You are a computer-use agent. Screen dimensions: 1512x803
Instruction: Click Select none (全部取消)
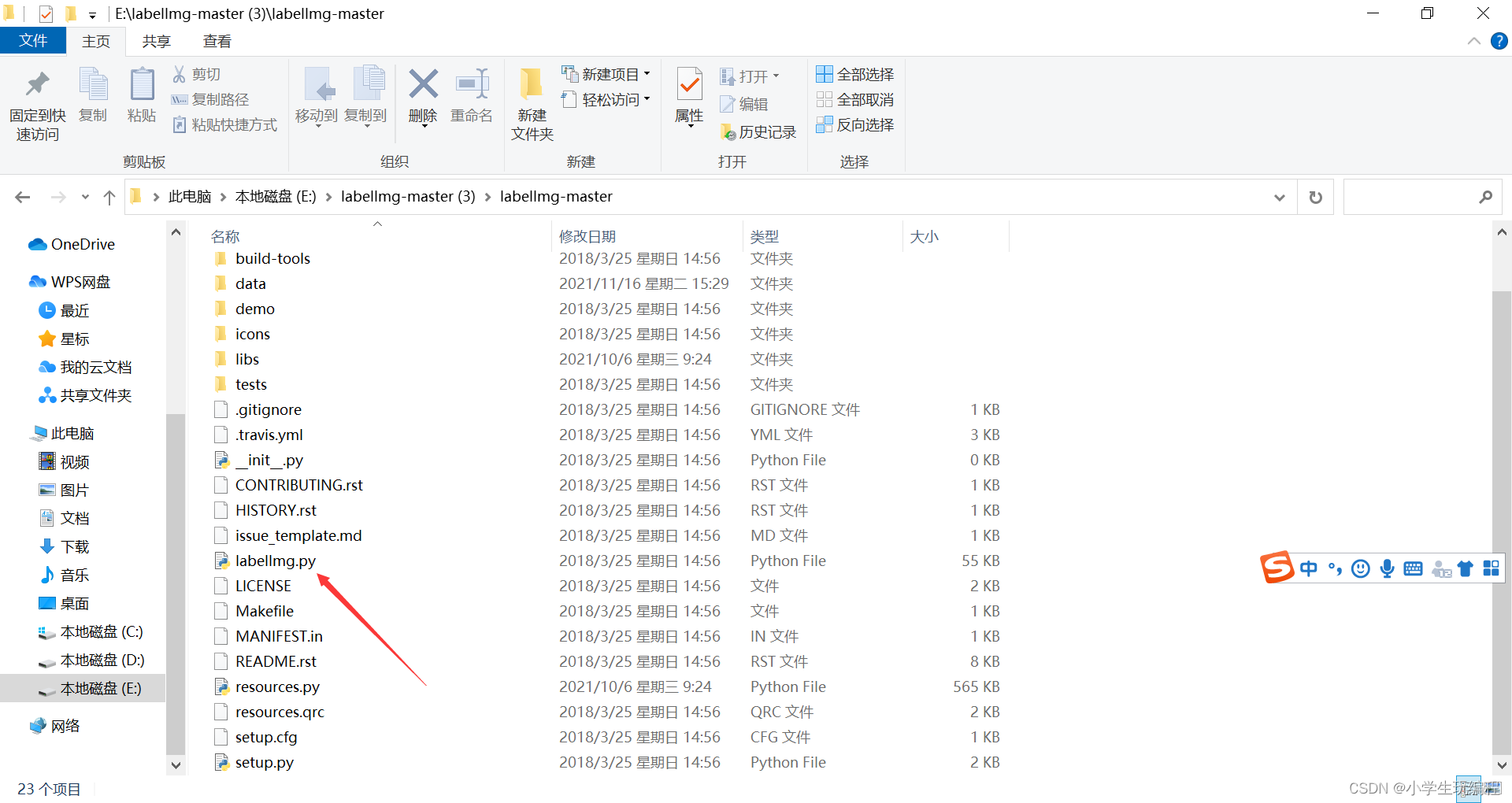pyautogui.click(x=855, y=99)
